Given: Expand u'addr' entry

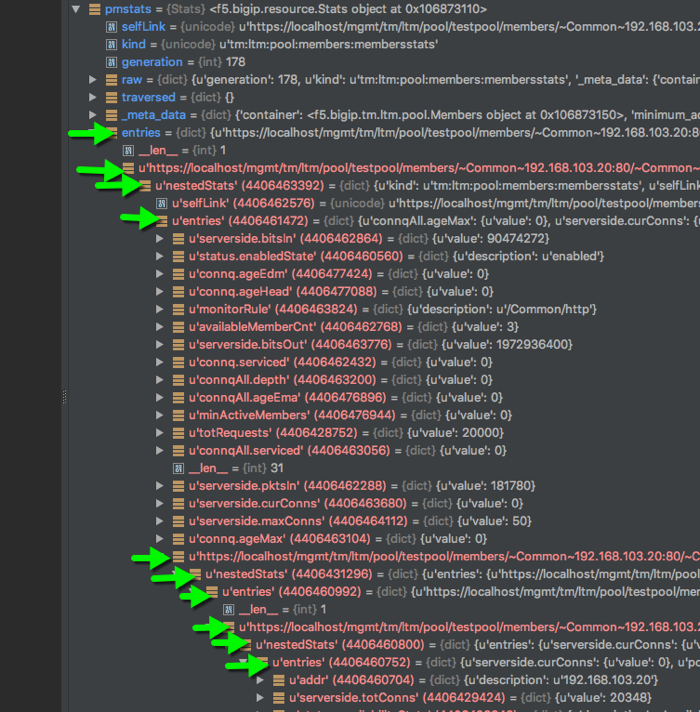Looking at the screenshot, I should click(x=260, y=680).
